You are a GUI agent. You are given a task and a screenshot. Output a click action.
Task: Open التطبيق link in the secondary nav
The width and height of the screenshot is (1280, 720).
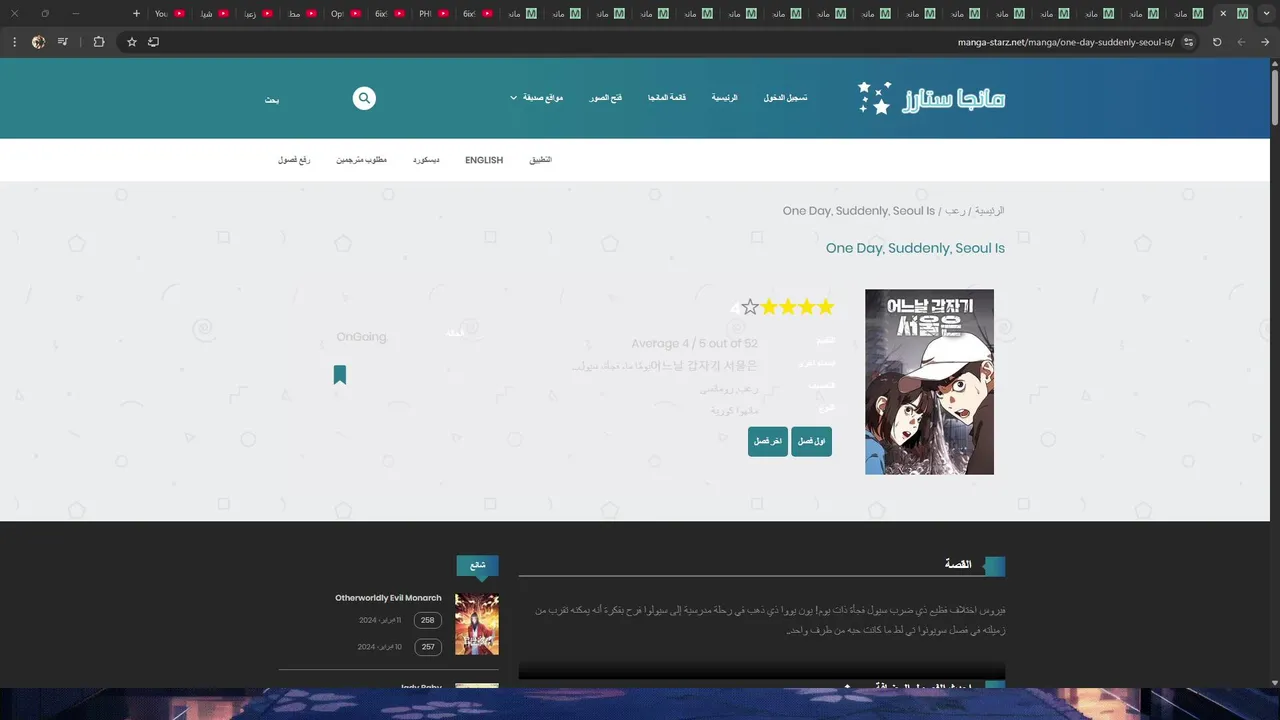(x=540, y=160)
